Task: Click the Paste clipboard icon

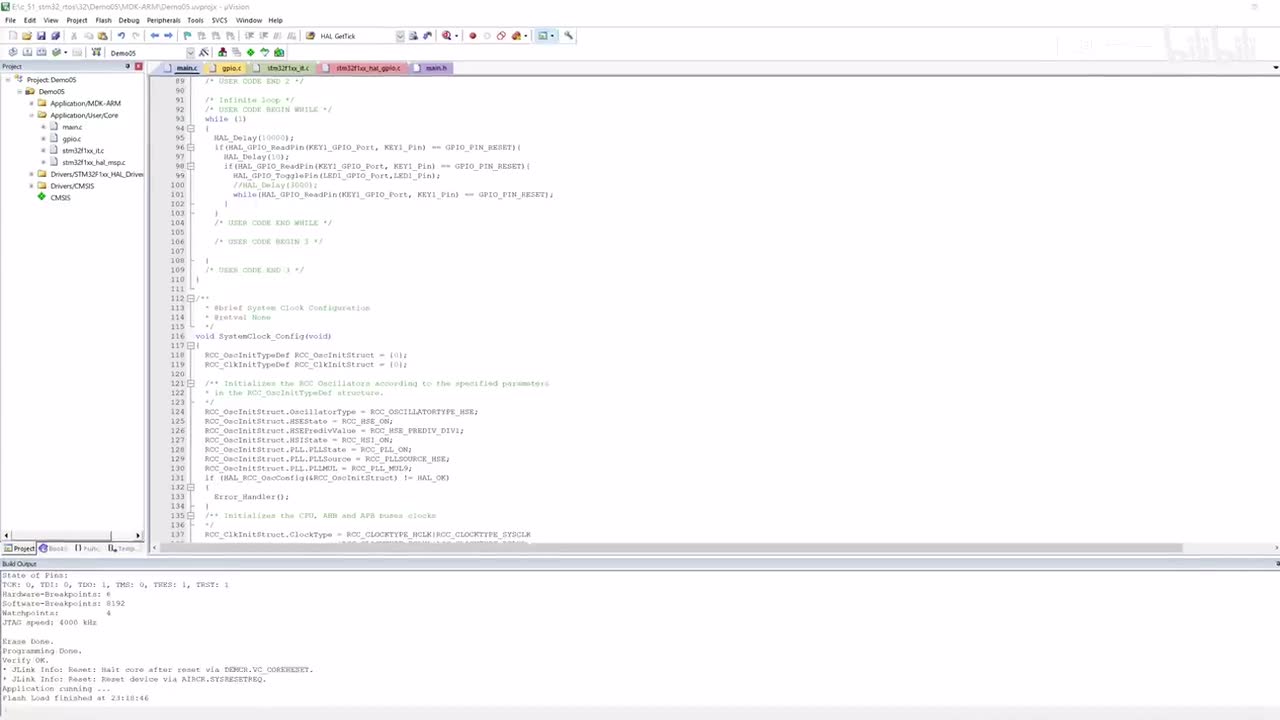Action: point(102,36)
